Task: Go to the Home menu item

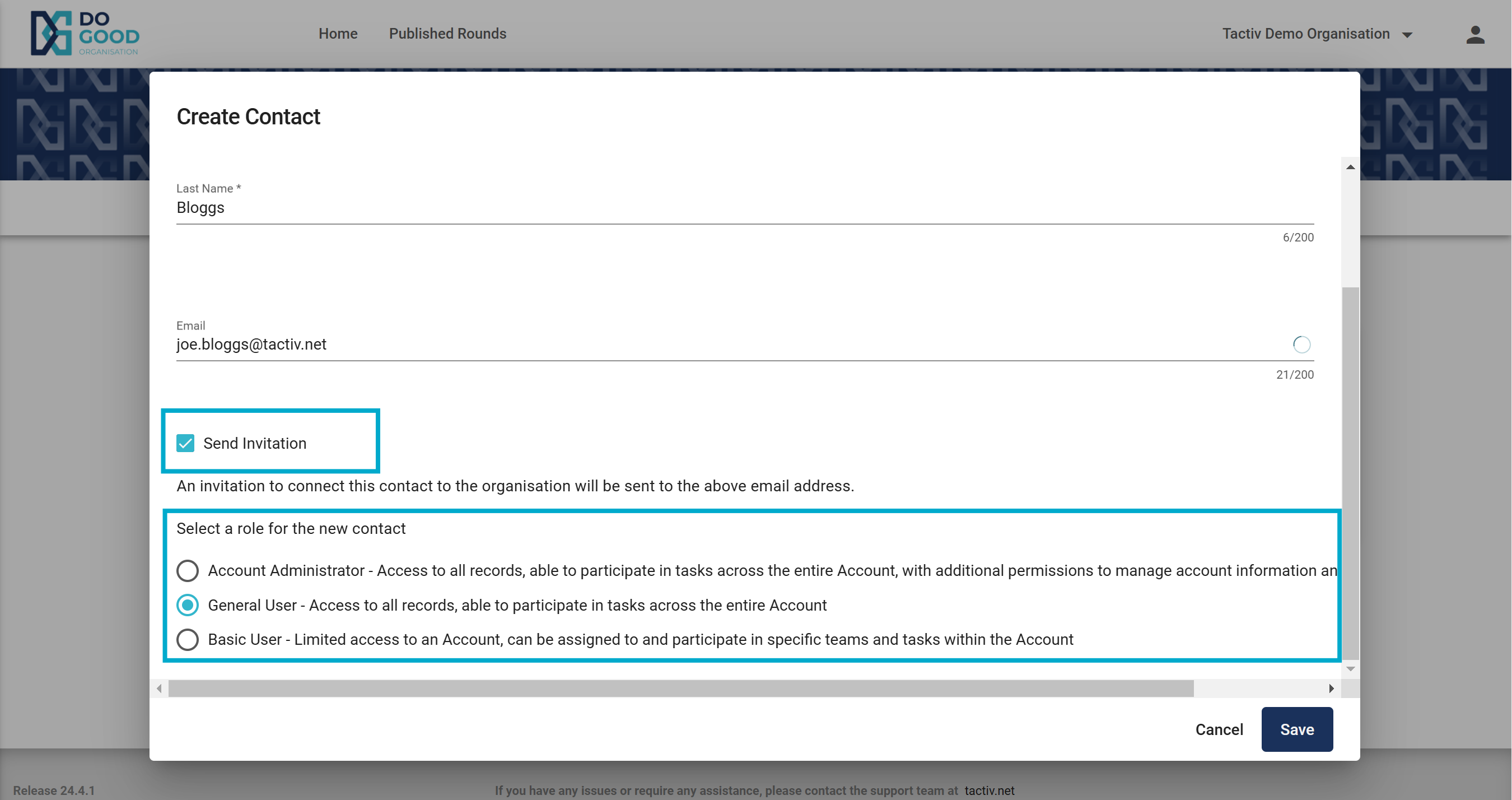Action: tap(338, 34)
